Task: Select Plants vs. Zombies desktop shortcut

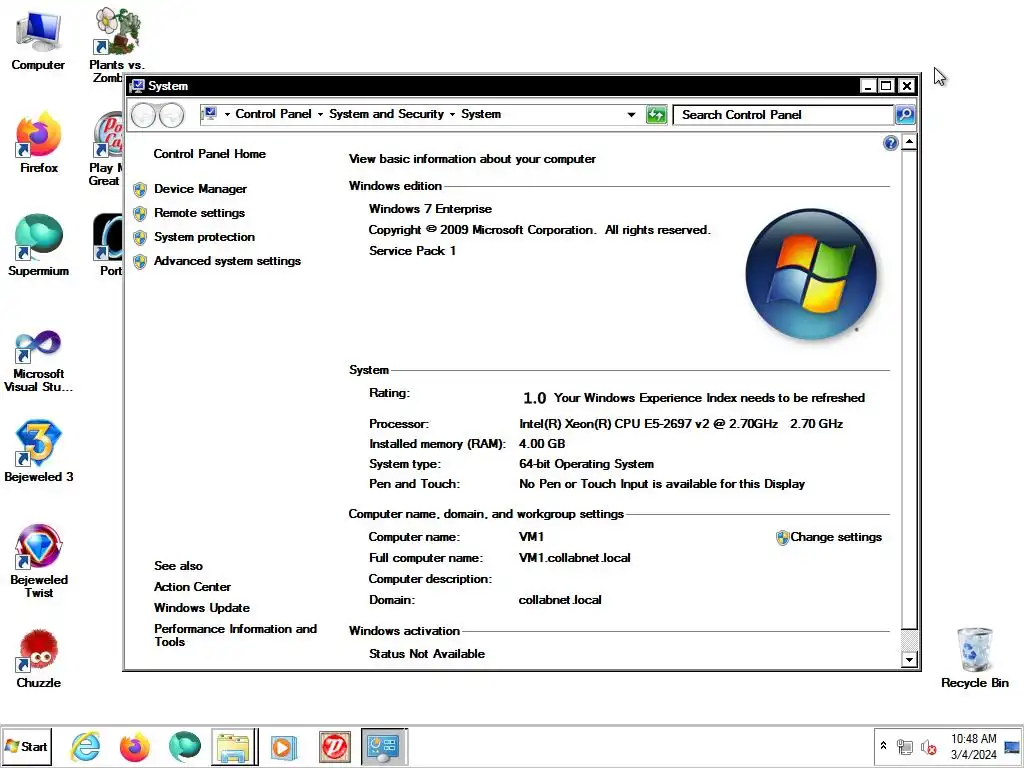Action: pyautogui.click(x=116, y=44)
